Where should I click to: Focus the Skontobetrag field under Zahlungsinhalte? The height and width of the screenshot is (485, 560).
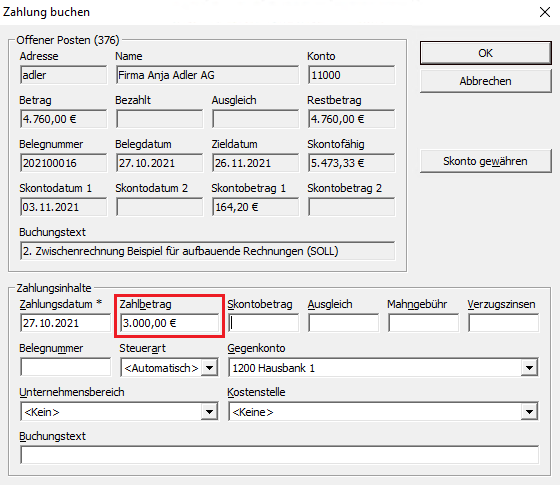click(263, 323)
